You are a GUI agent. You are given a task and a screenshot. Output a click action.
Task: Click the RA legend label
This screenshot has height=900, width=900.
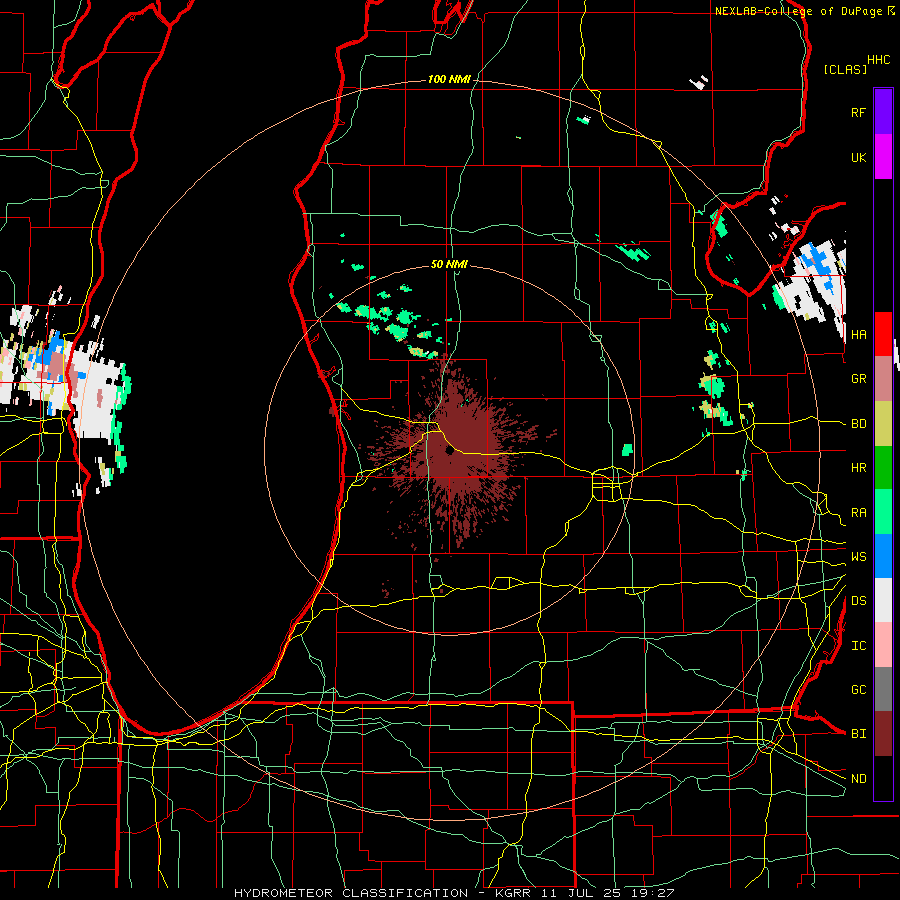[x=858, y=513]
